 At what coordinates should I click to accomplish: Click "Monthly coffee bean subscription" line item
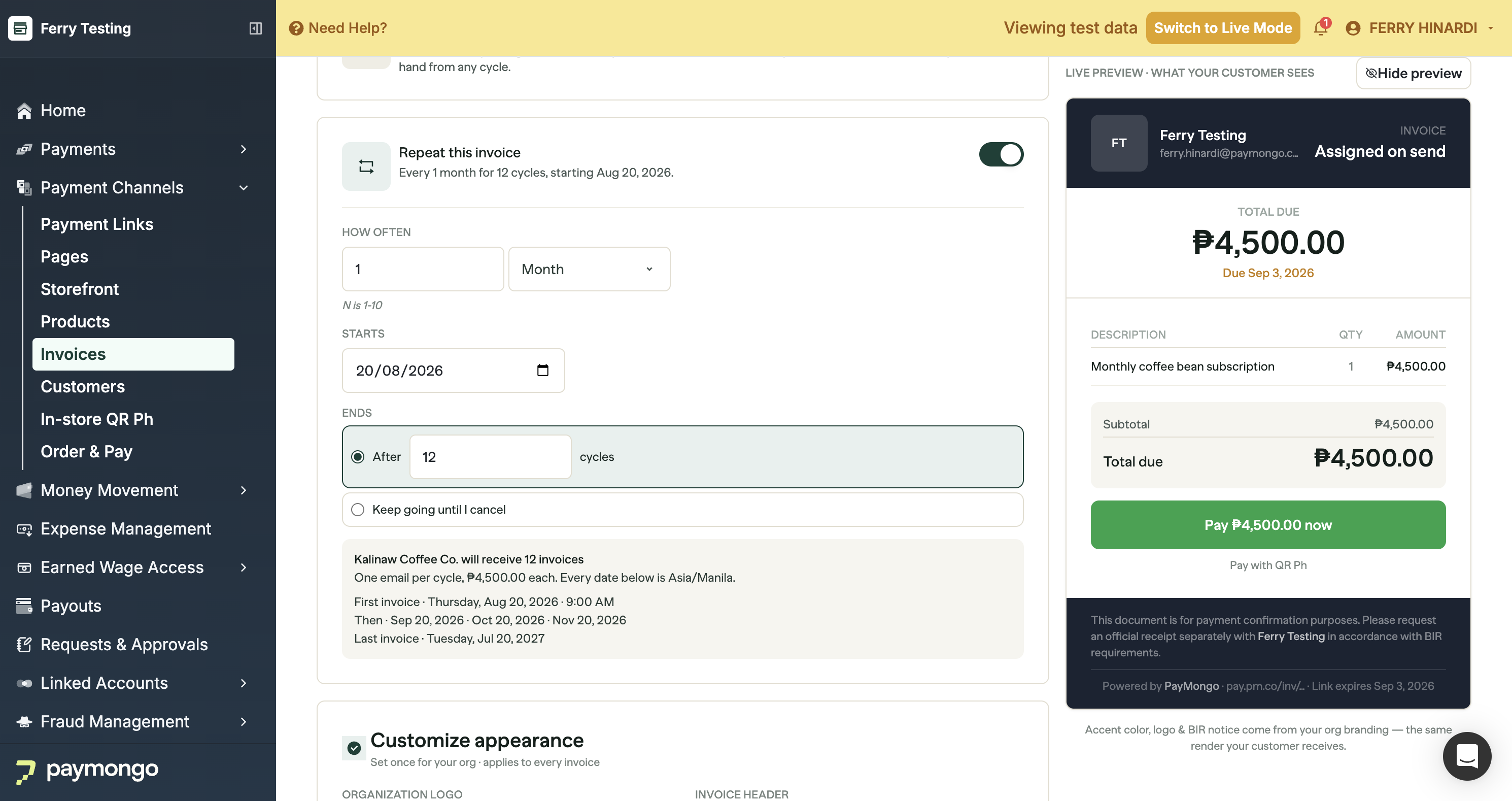pyautogui.click(x=1182, y=366)
